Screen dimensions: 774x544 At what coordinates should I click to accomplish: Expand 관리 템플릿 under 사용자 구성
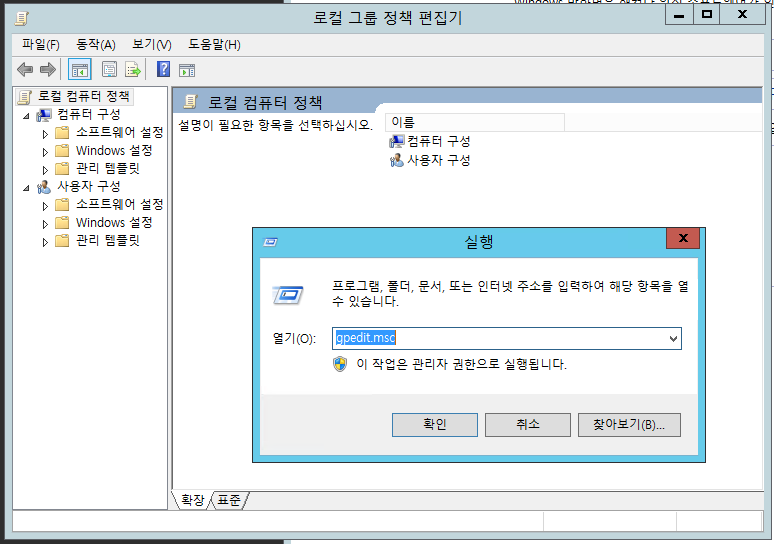point(45,242)
